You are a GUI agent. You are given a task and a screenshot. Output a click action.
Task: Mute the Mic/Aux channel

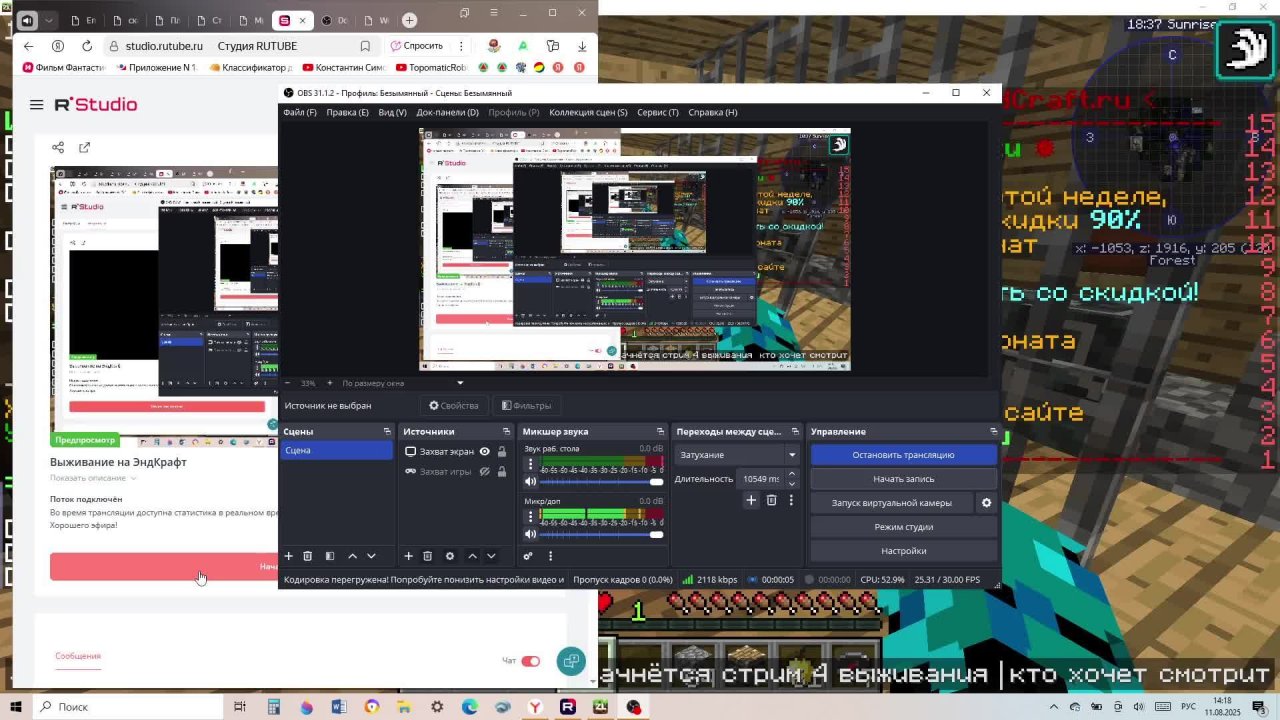point(530,534)
